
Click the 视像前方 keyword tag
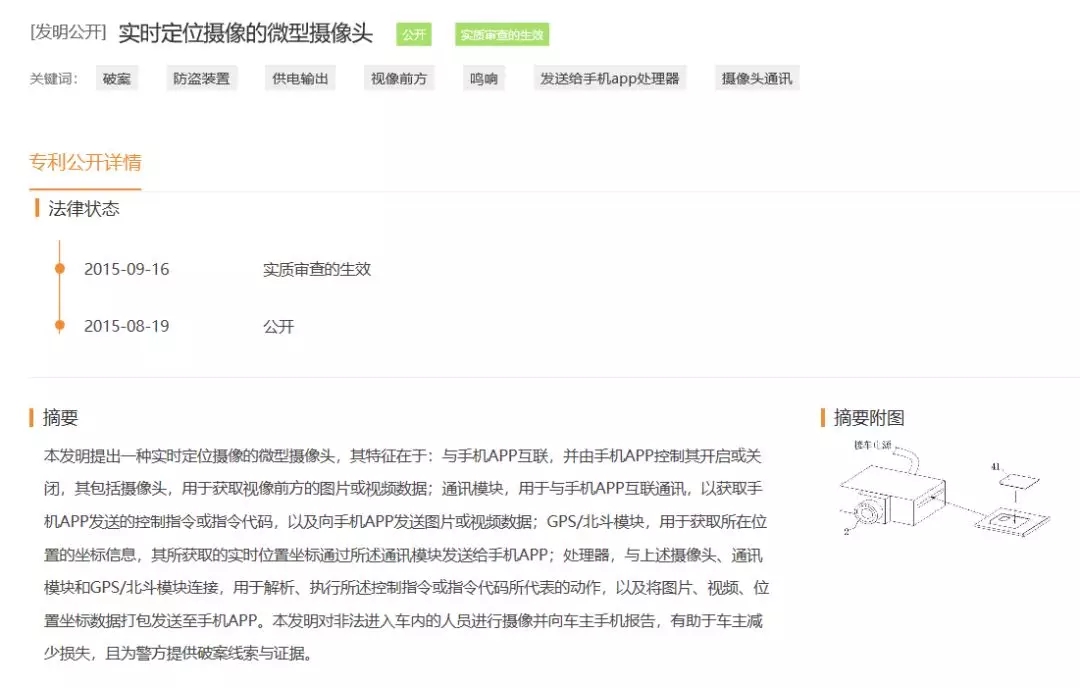399,79
